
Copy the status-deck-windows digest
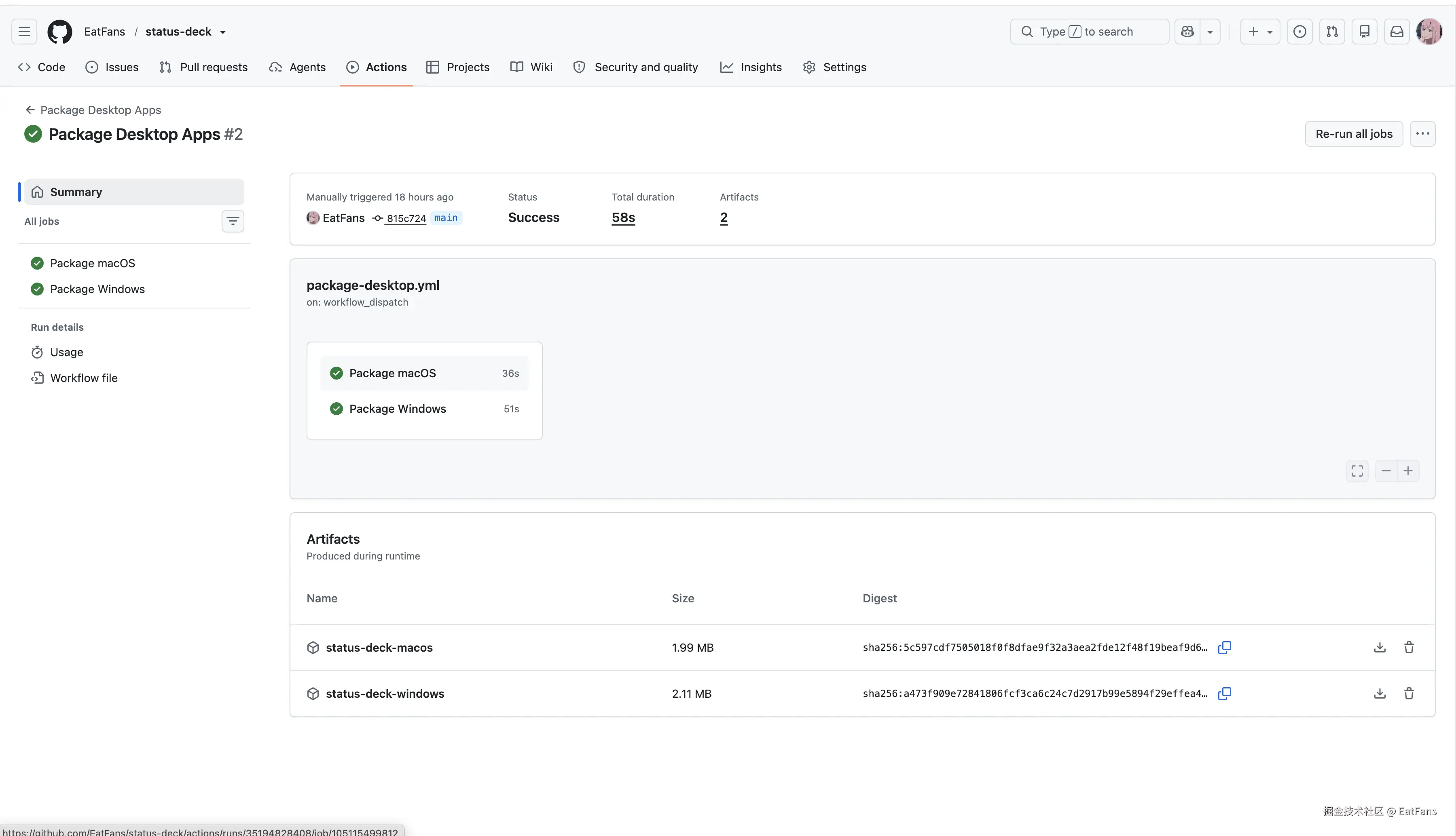1225,693
